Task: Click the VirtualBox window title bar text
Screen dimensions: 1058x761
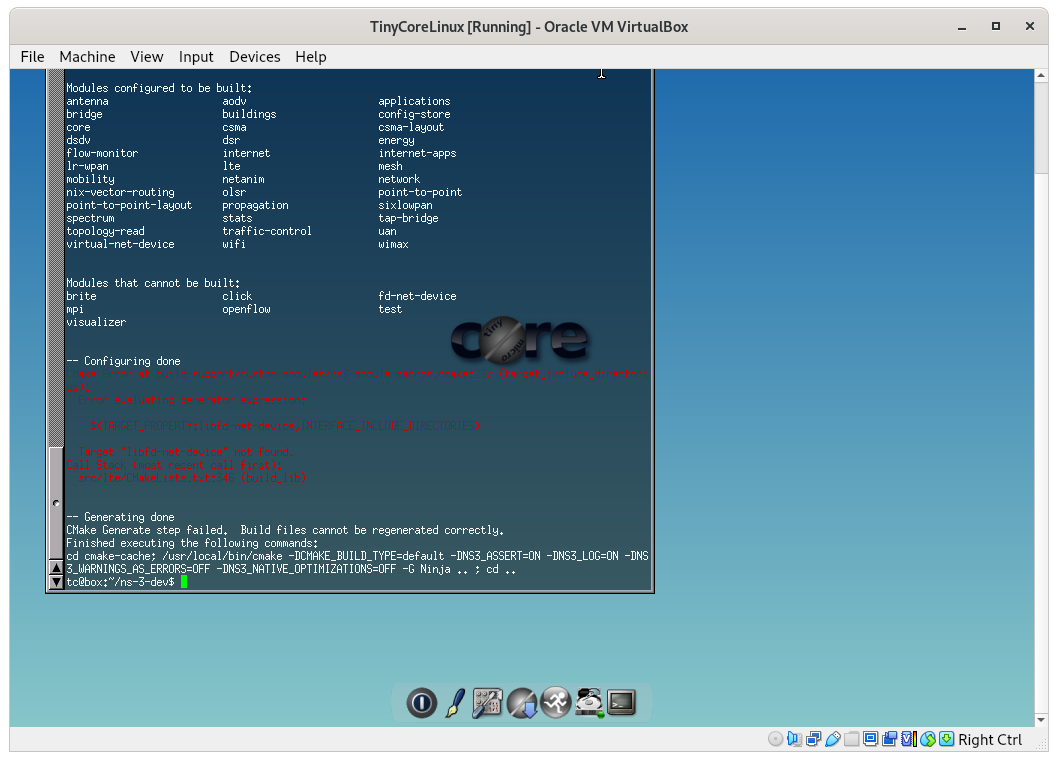Action: 529,27
